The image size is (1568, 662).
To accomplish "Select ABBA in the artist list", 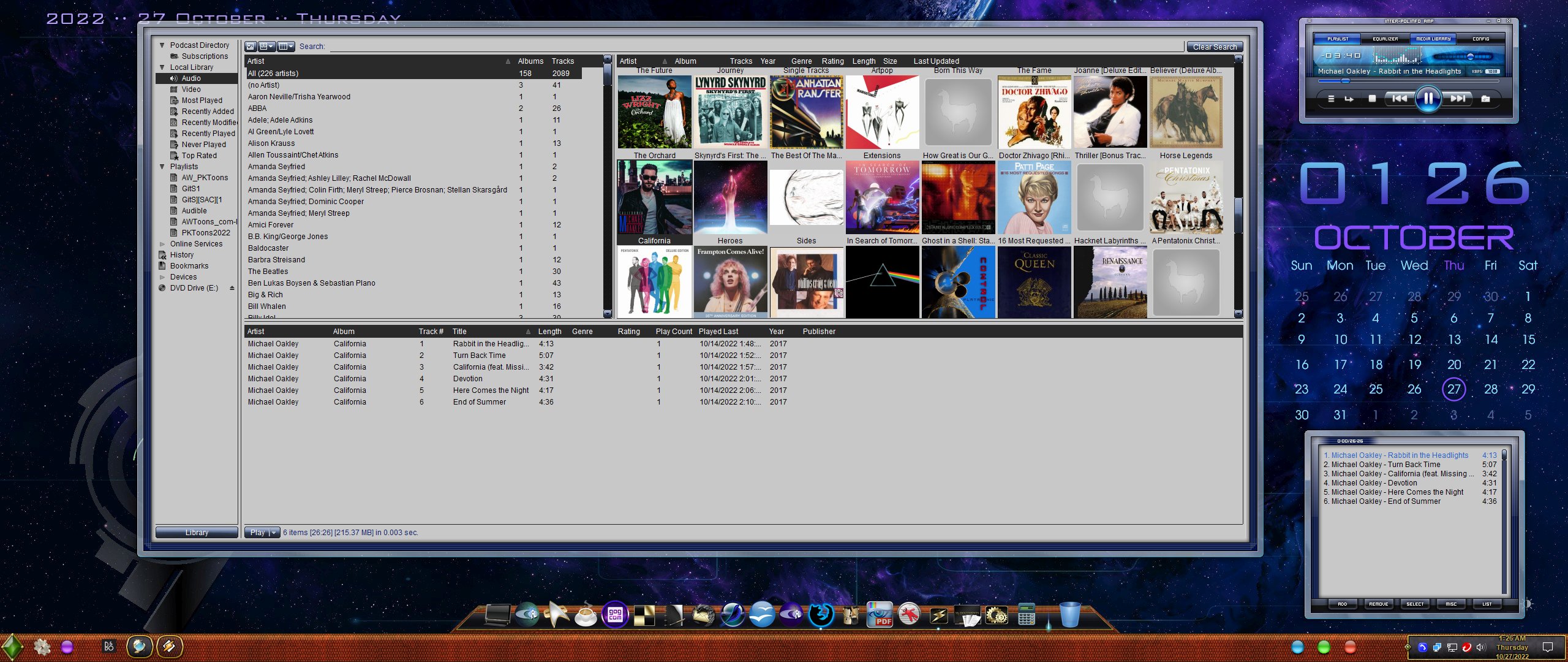I will click(x=414, y=108).
